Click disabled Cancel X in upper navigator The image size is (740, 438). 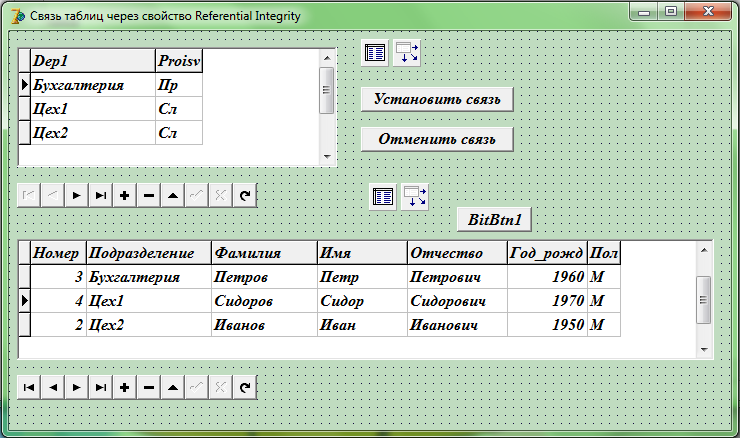pos(220,195)
